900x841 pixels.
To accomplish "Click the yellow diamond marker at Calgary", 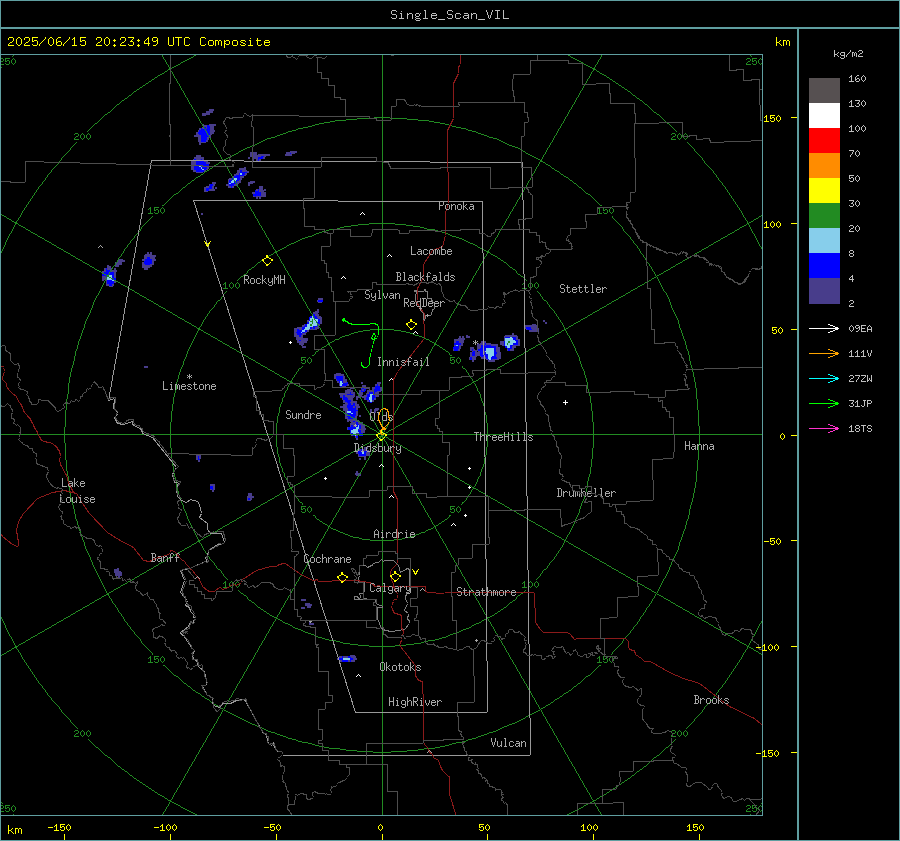I will point(395,576).
